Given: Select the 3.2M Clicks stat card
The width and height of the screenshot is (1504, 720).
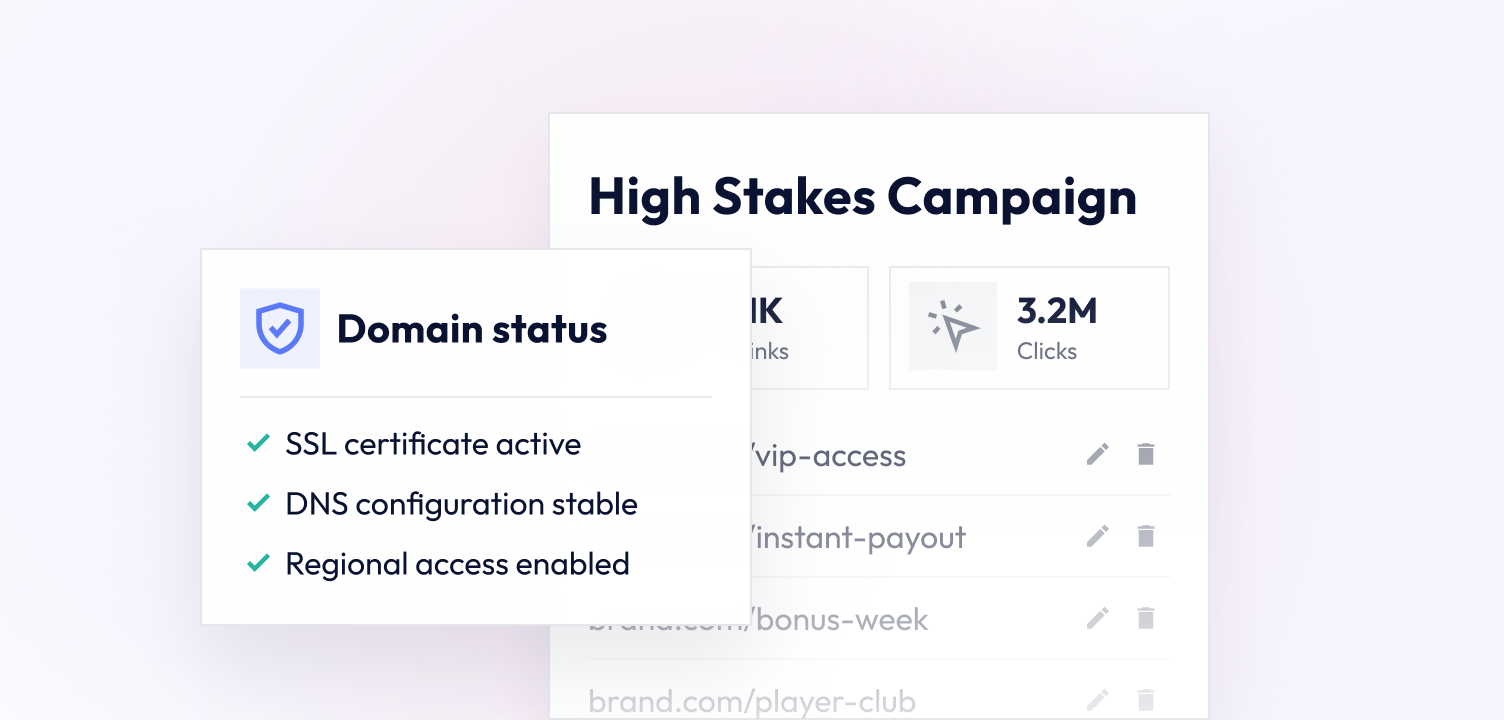Looking at the screenshot, I should [x=1029, y=327].
